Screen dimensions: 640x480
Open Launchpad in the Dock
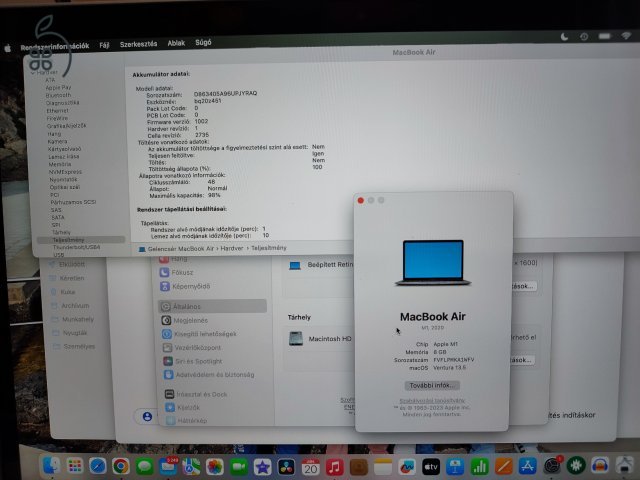point(75,465)
